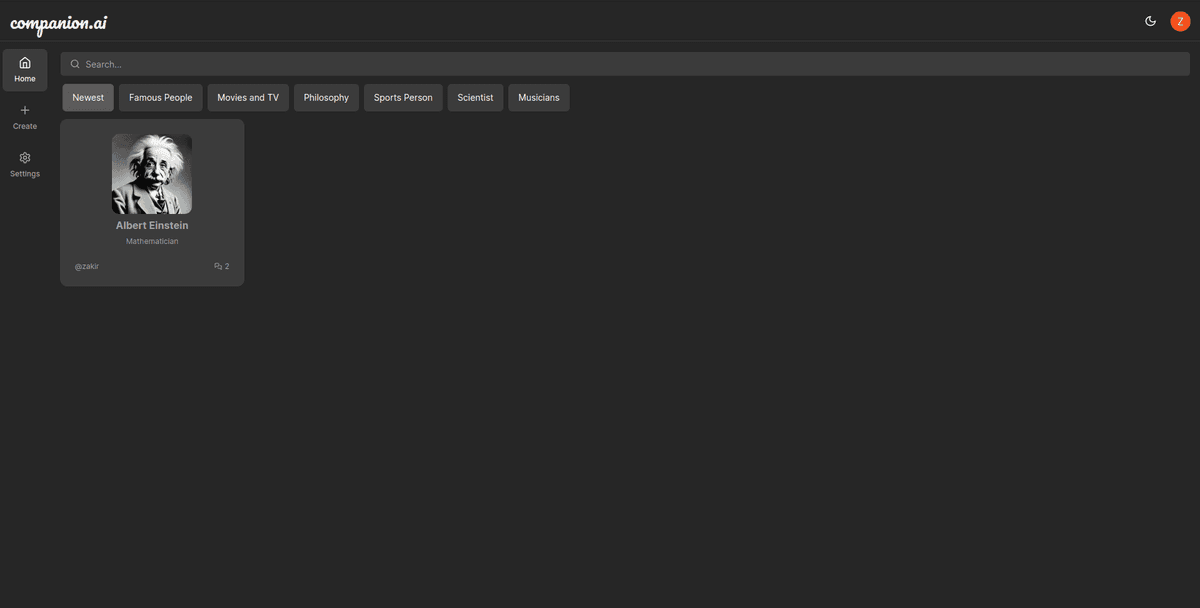Viewport: 1200px width, 608px height.
Task: Click the Mathematician description text
Action: (x=152, y=241)
